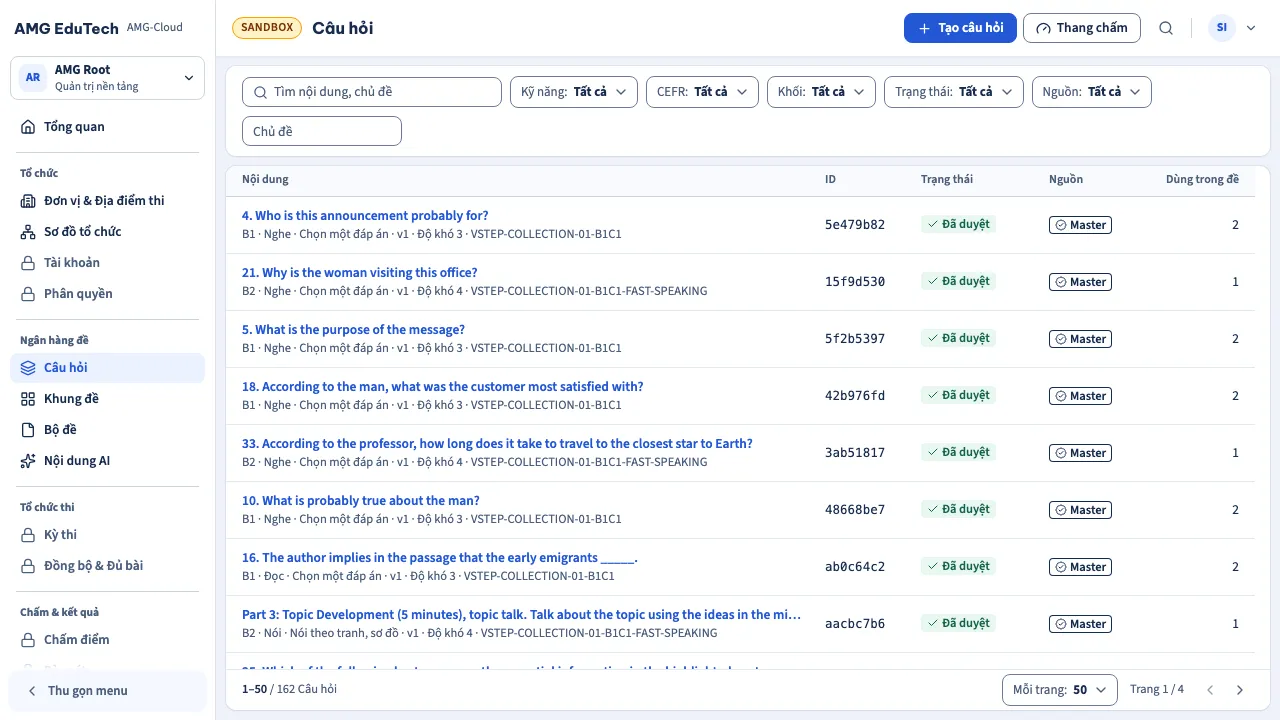Change Mỗi trang page size dropdown

(x=1060, y=690)
